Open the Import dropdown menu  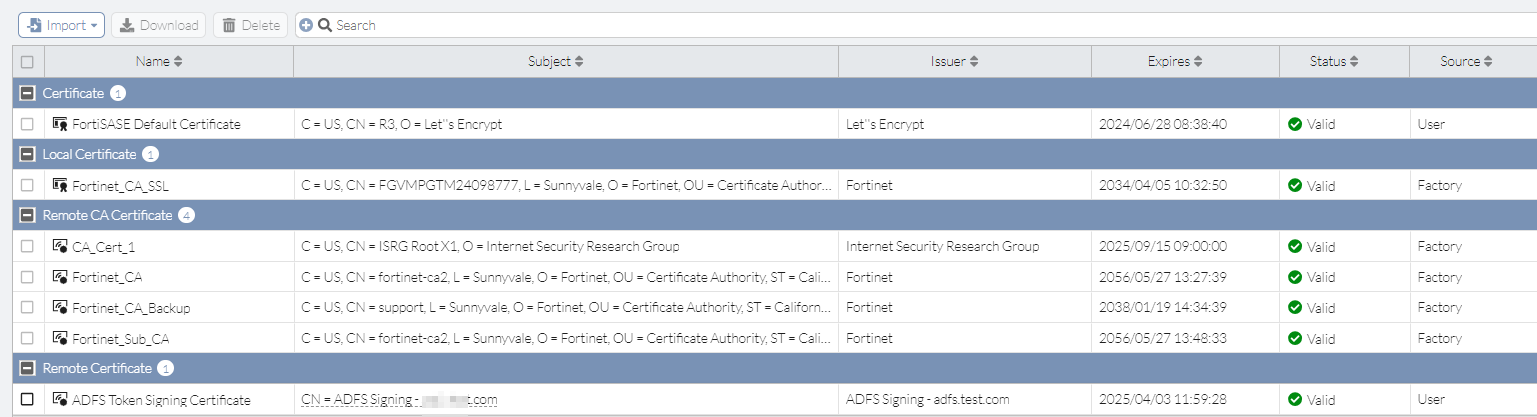click(61, 25)
